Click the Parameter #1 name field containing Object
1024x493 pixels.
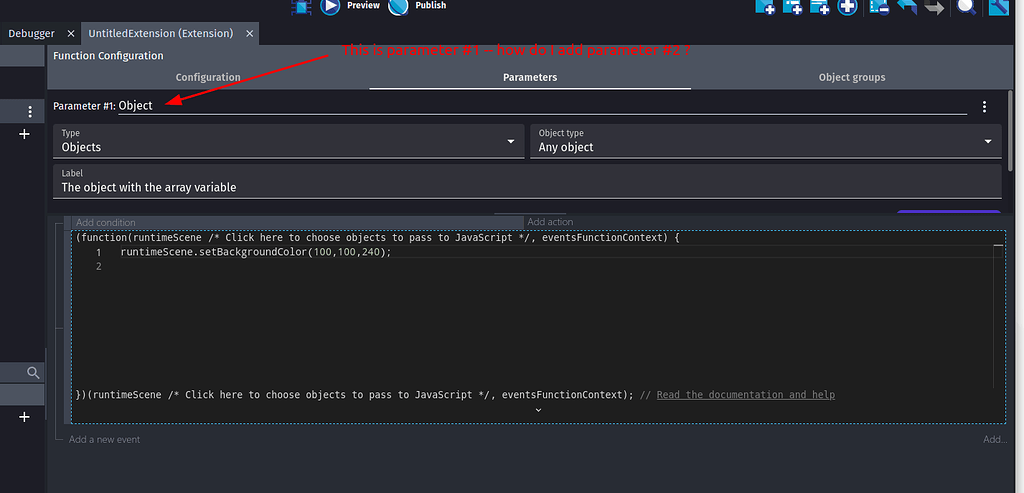click(x=542, y=106)
